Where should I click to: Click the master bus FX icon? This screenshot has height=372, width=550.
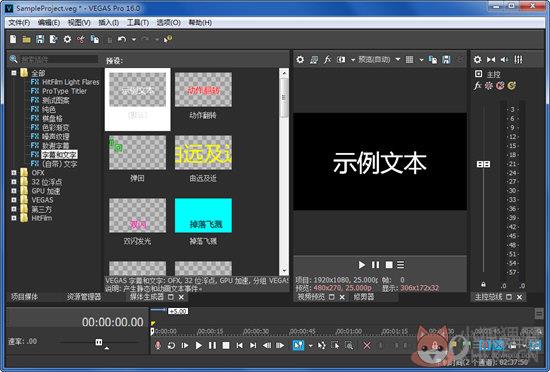[477, 86]
